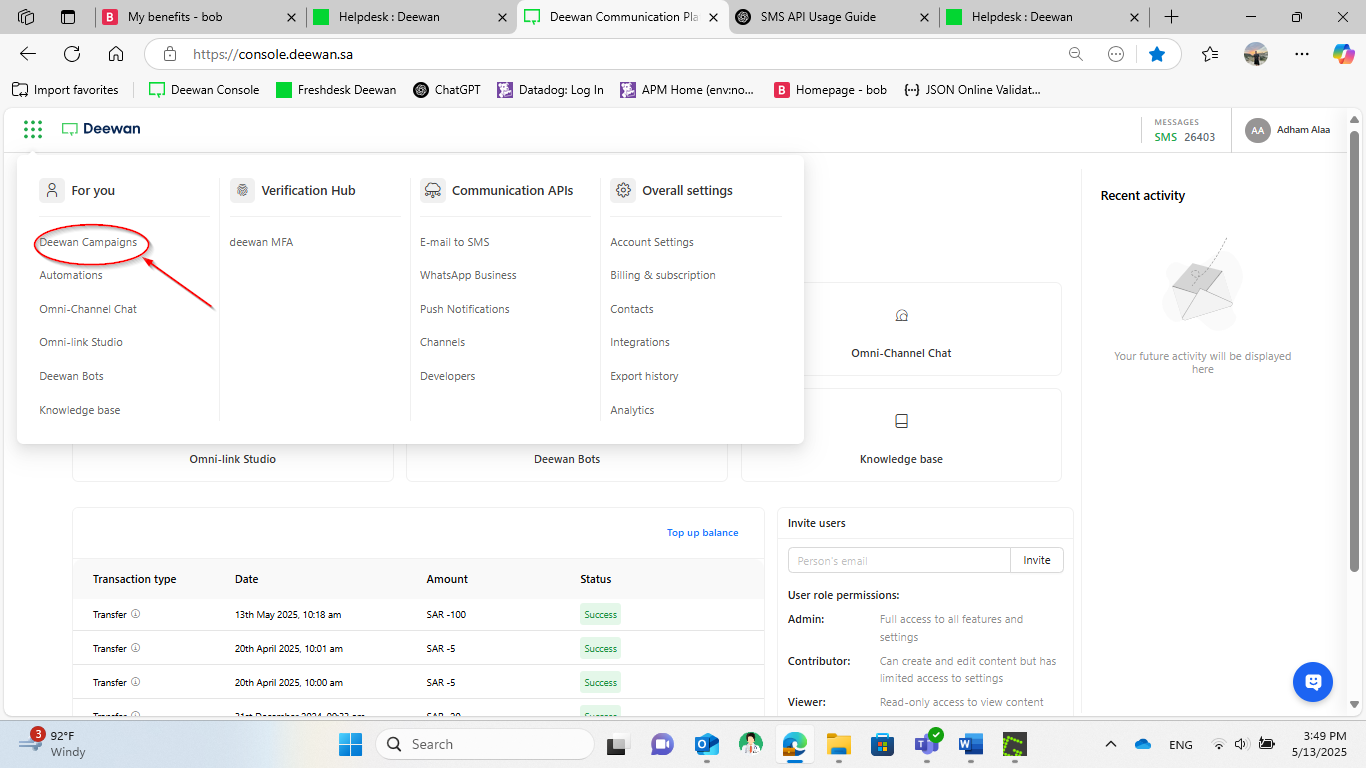Open Freshdesk Deewan bookmark
Screen dimensions: 1366x768
pos(336,90)
